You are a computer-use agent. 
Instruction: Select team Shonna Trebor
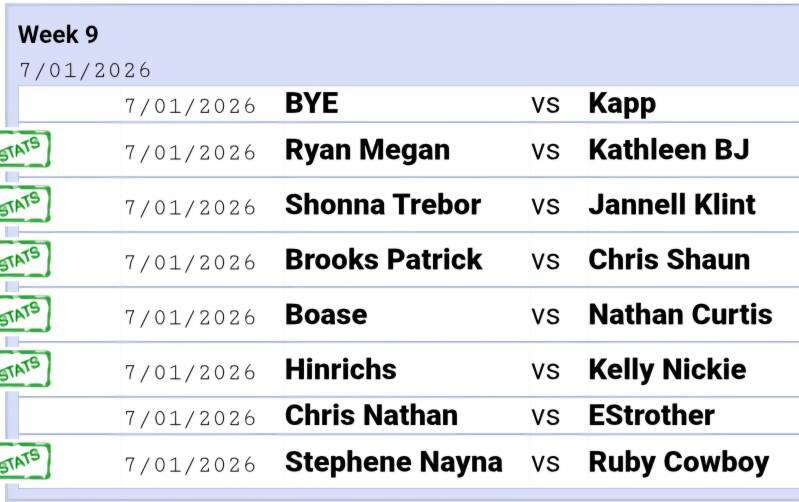pyautogui.click(x=383, y=205)
